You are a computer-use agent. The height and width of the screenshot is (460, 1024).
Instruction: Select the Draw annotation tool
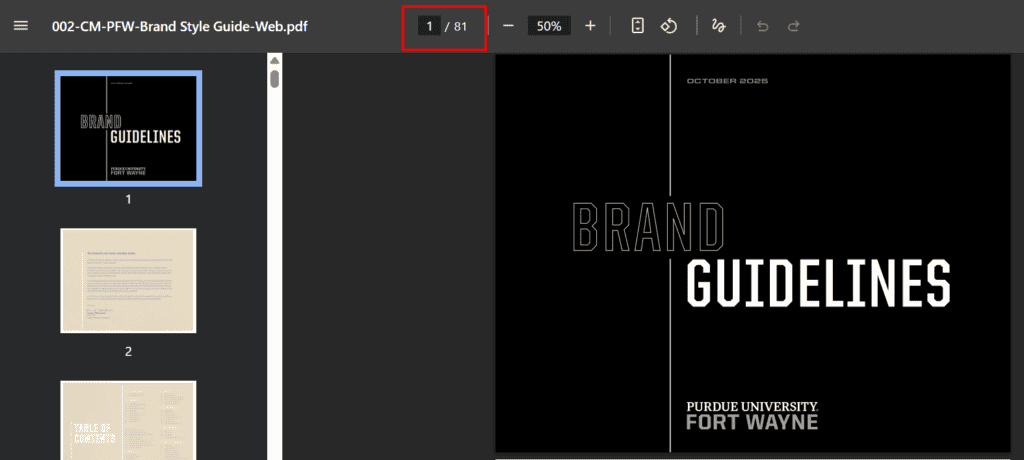718,26
